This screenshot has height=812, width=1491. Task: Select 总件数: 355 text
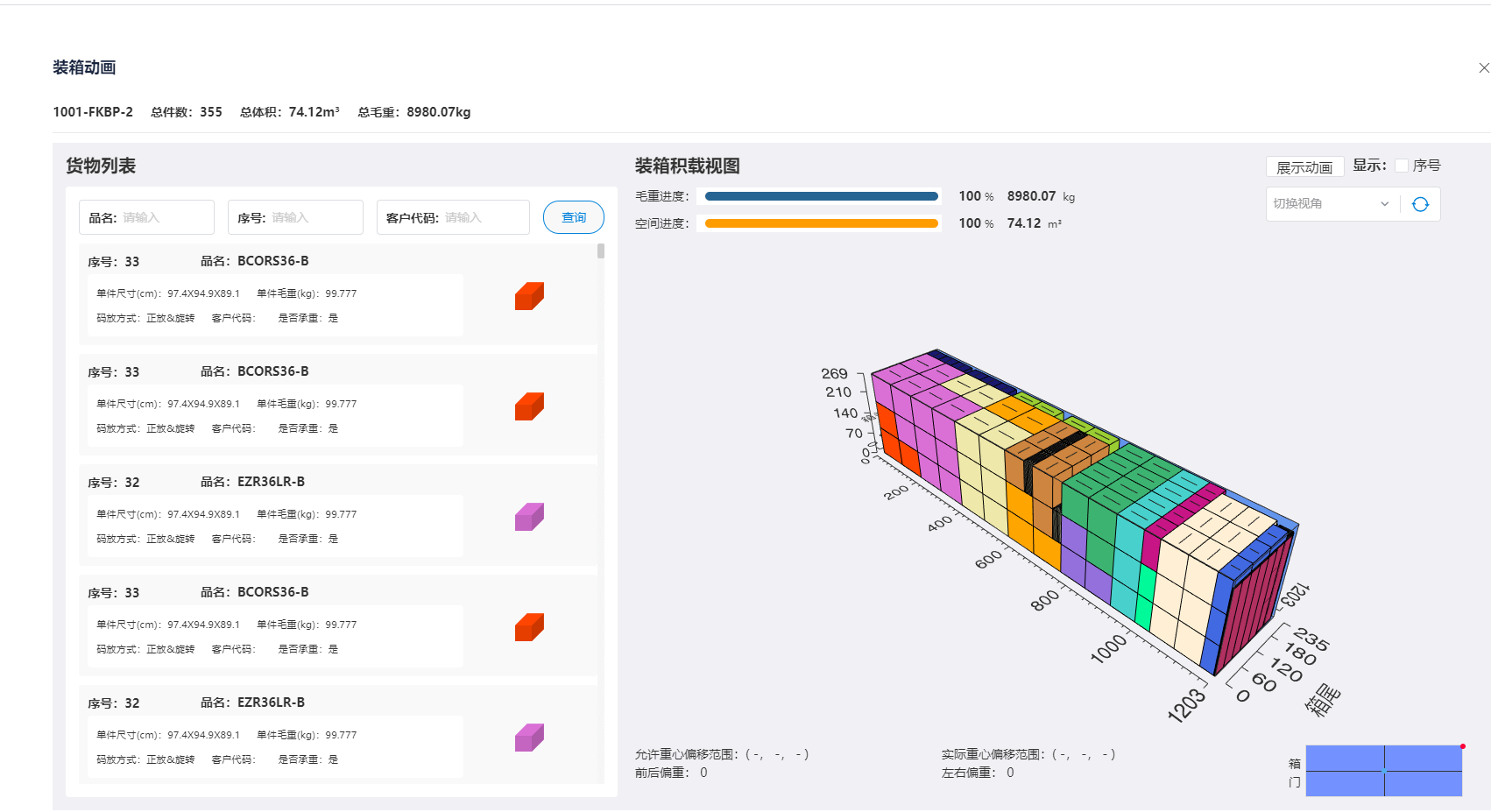[x=187, y=112]
